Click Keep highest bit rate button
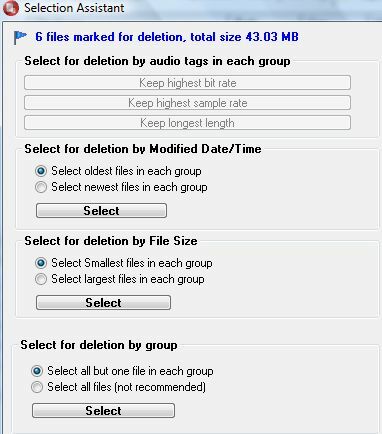This screenshot has height=434, width=382. (187, 82)
